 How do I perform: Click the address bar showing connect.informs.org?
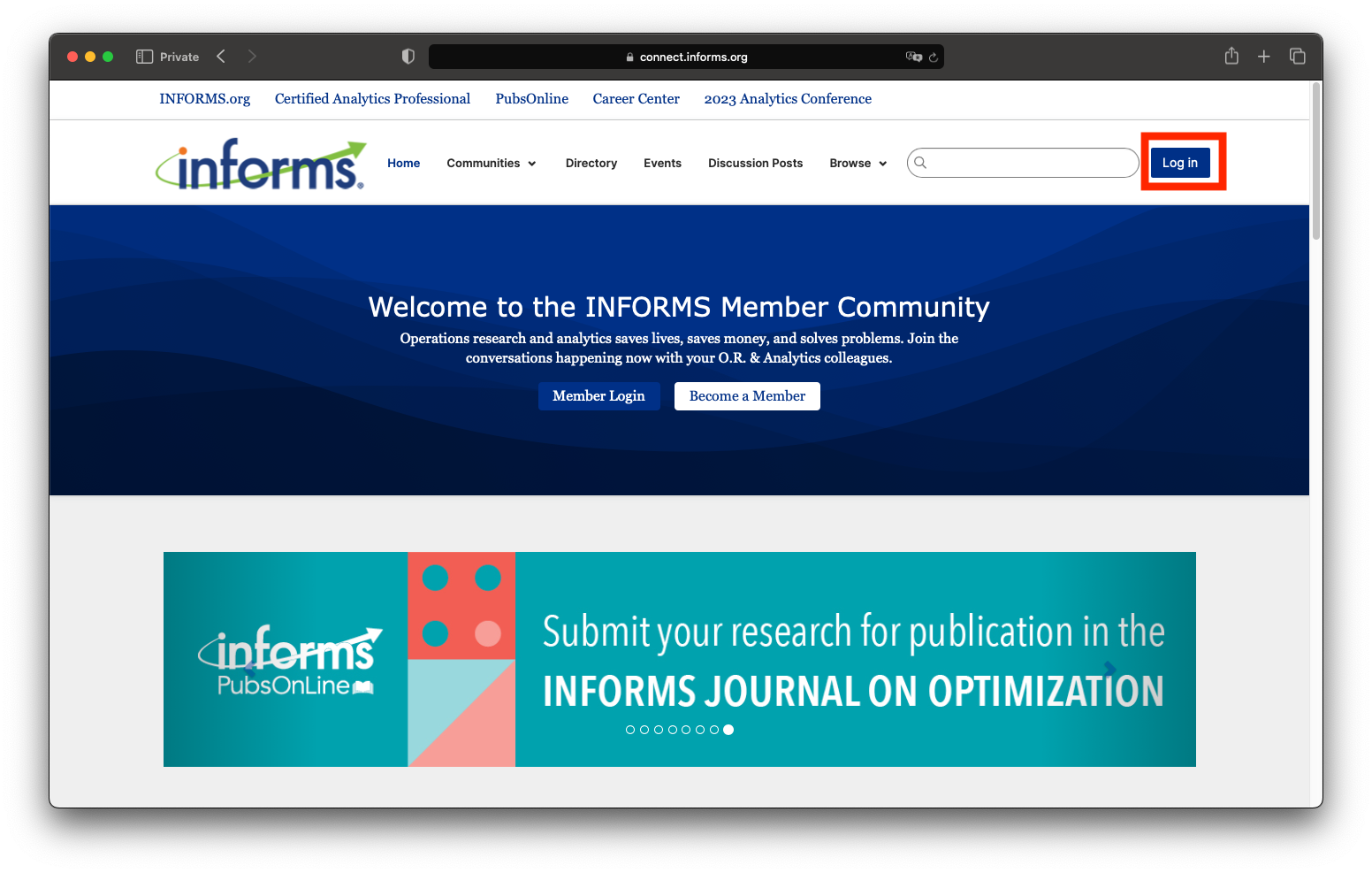click(686, 57)
